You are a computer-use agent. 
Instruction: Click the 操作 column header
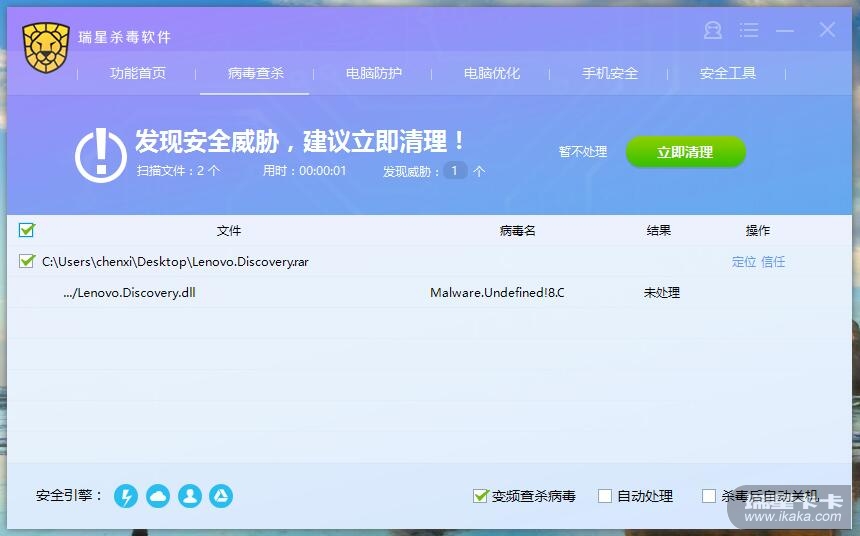coord(757,231)
